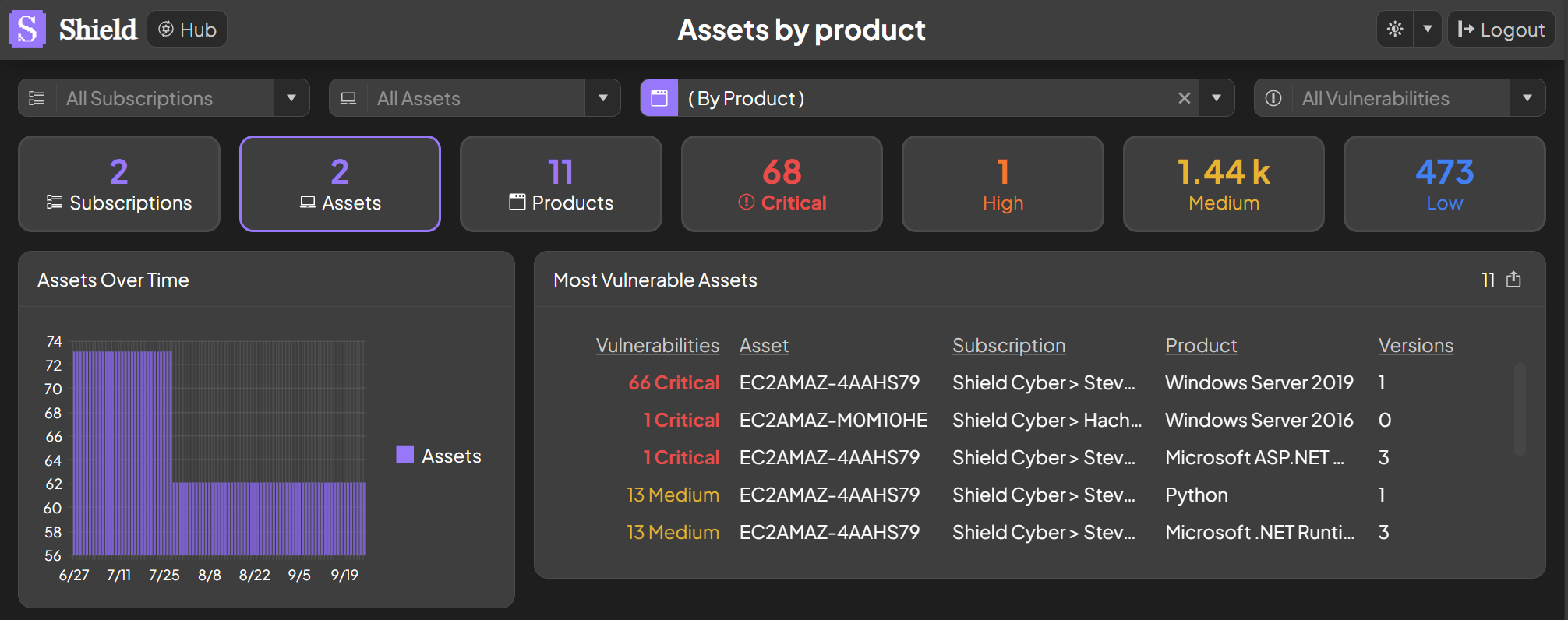Click the Logout button
The image size is (1568, 620).
pyautogui.click(x=1501, y=30)
